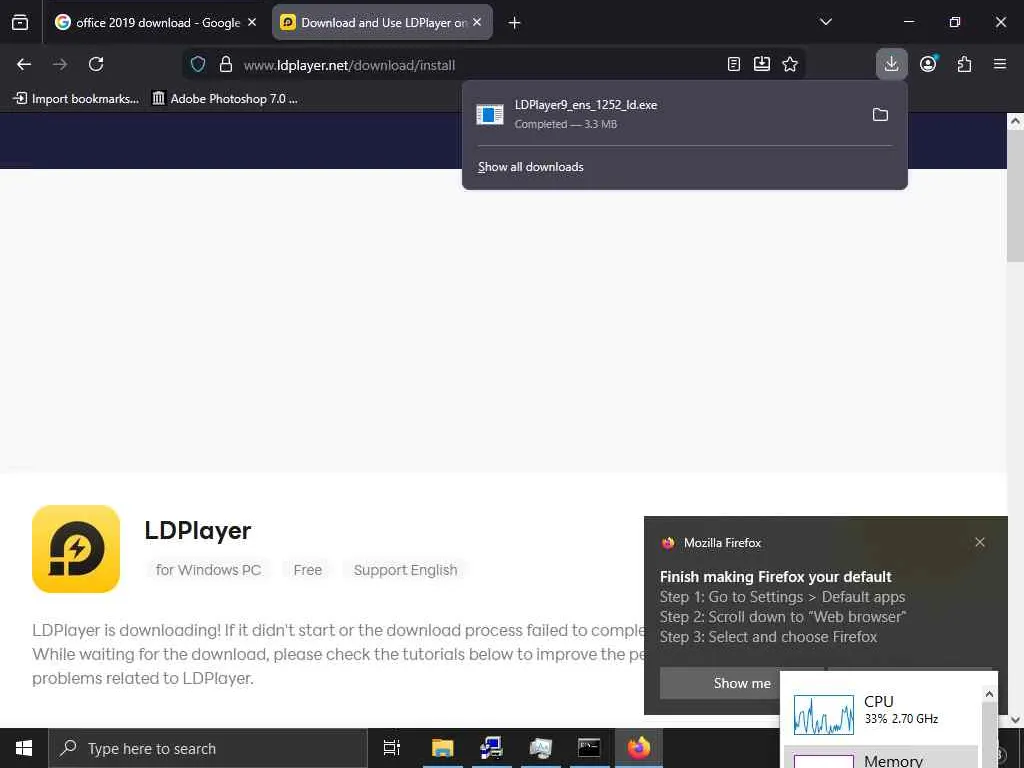Open Firefox View icon in tab bar

tap(20, 22)
